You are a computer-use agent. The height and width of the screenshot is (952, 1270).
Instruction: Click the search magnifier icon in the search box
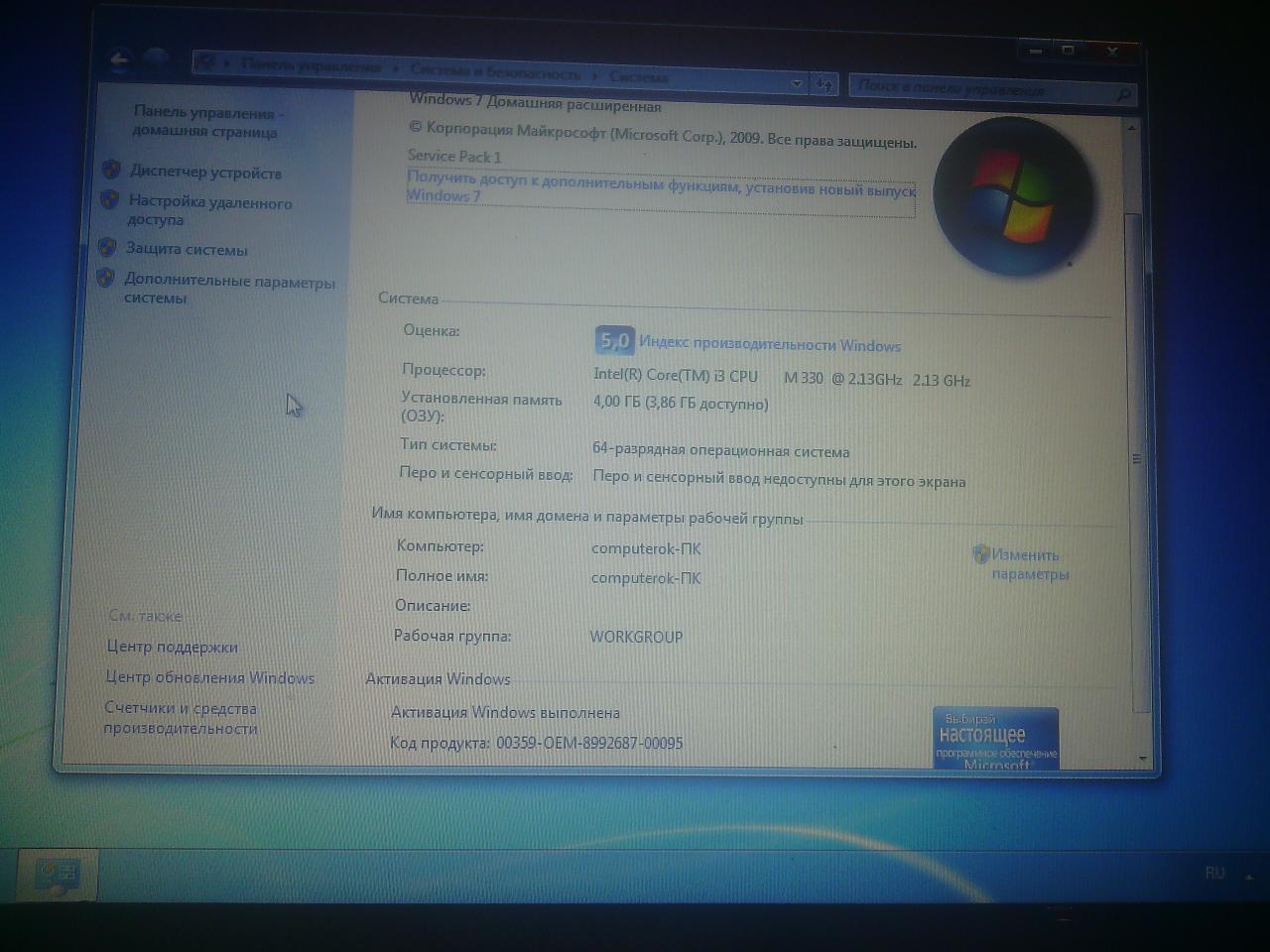(x=1123, y=94)
